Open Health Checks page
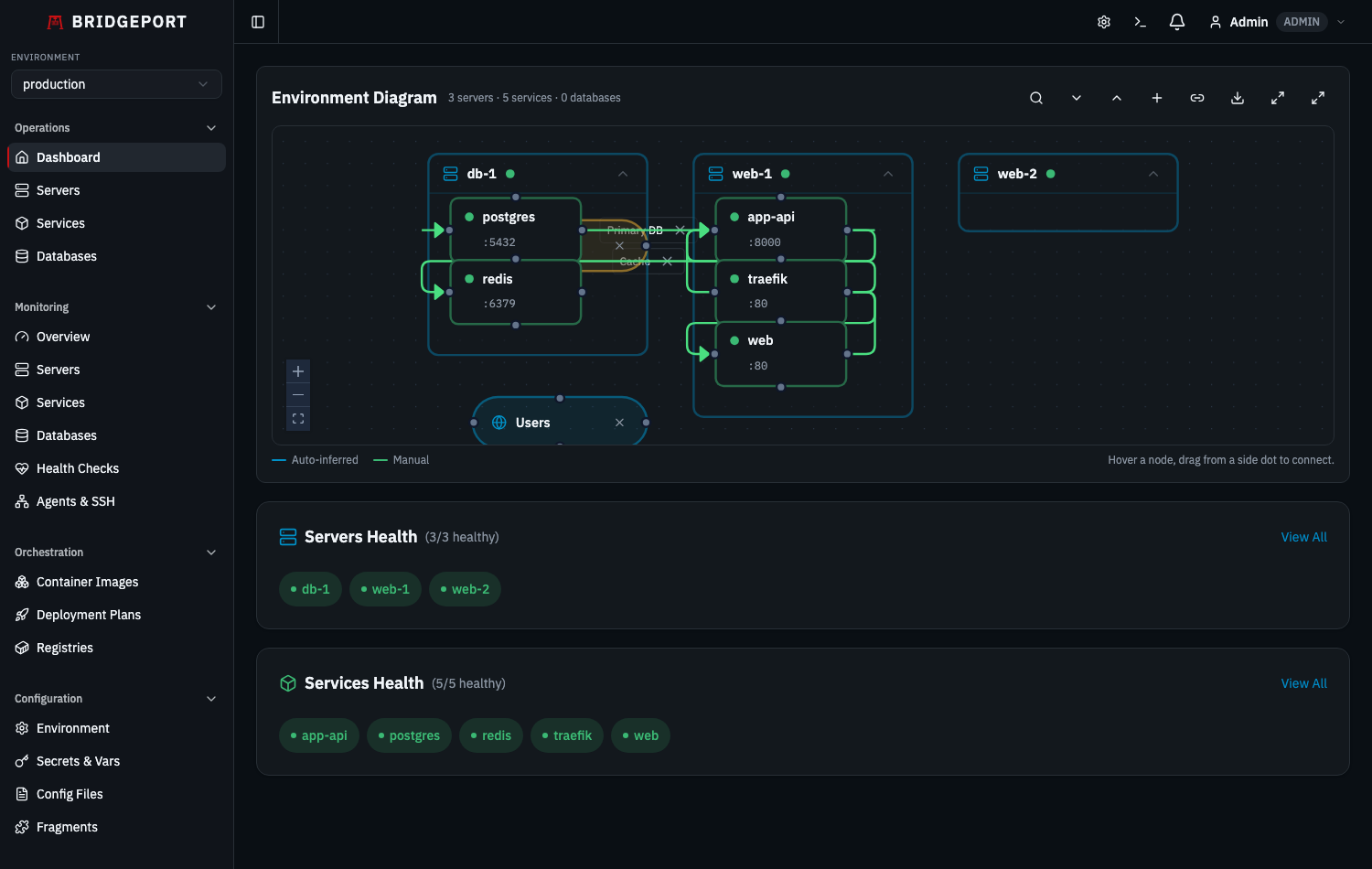Screen dimensions: 1372x869 pyautogui.click(x=116, y=468)
